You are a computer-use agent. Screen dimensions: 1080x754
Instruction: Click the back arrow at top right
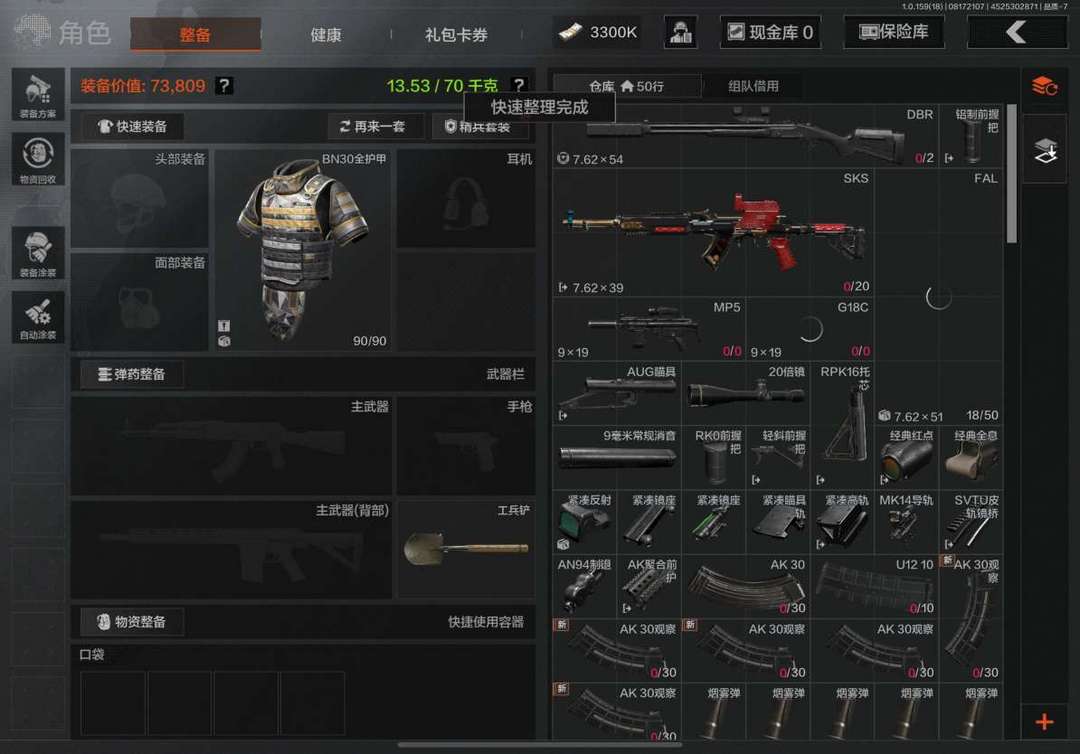pos(1017,32)
